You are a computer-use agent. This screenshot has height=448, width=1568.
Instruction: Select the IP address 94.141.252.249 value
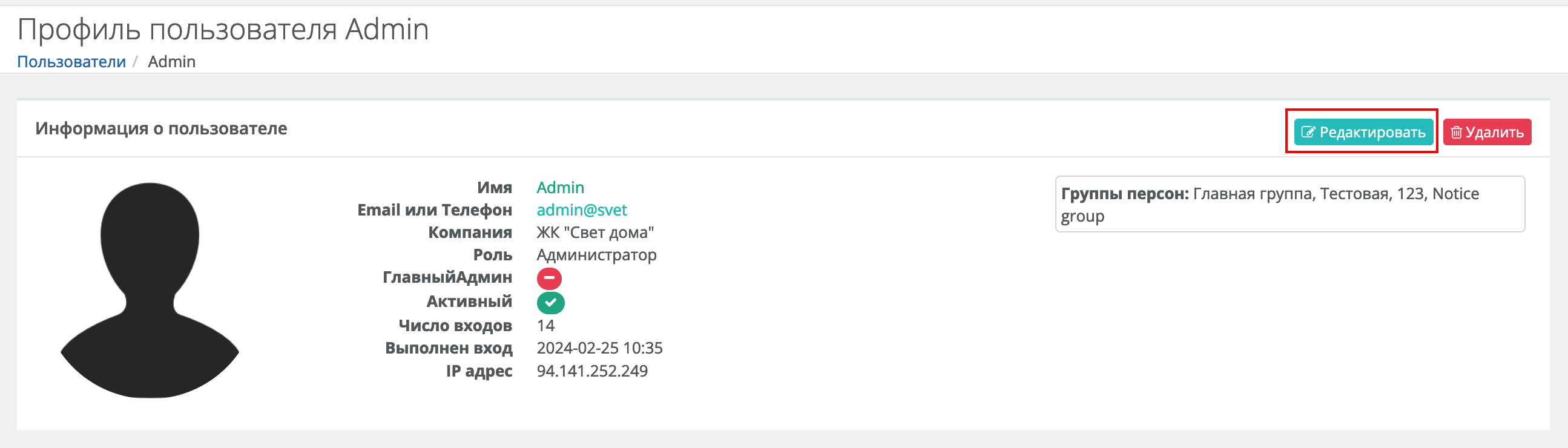[x=591, y=371]
